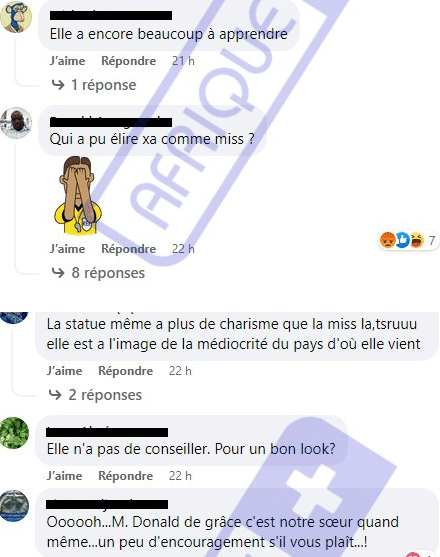Reply to the 'Qui a pu élire' comment
Image resolution: width=440 pixels, height=557 pixels.
(129, 249)
